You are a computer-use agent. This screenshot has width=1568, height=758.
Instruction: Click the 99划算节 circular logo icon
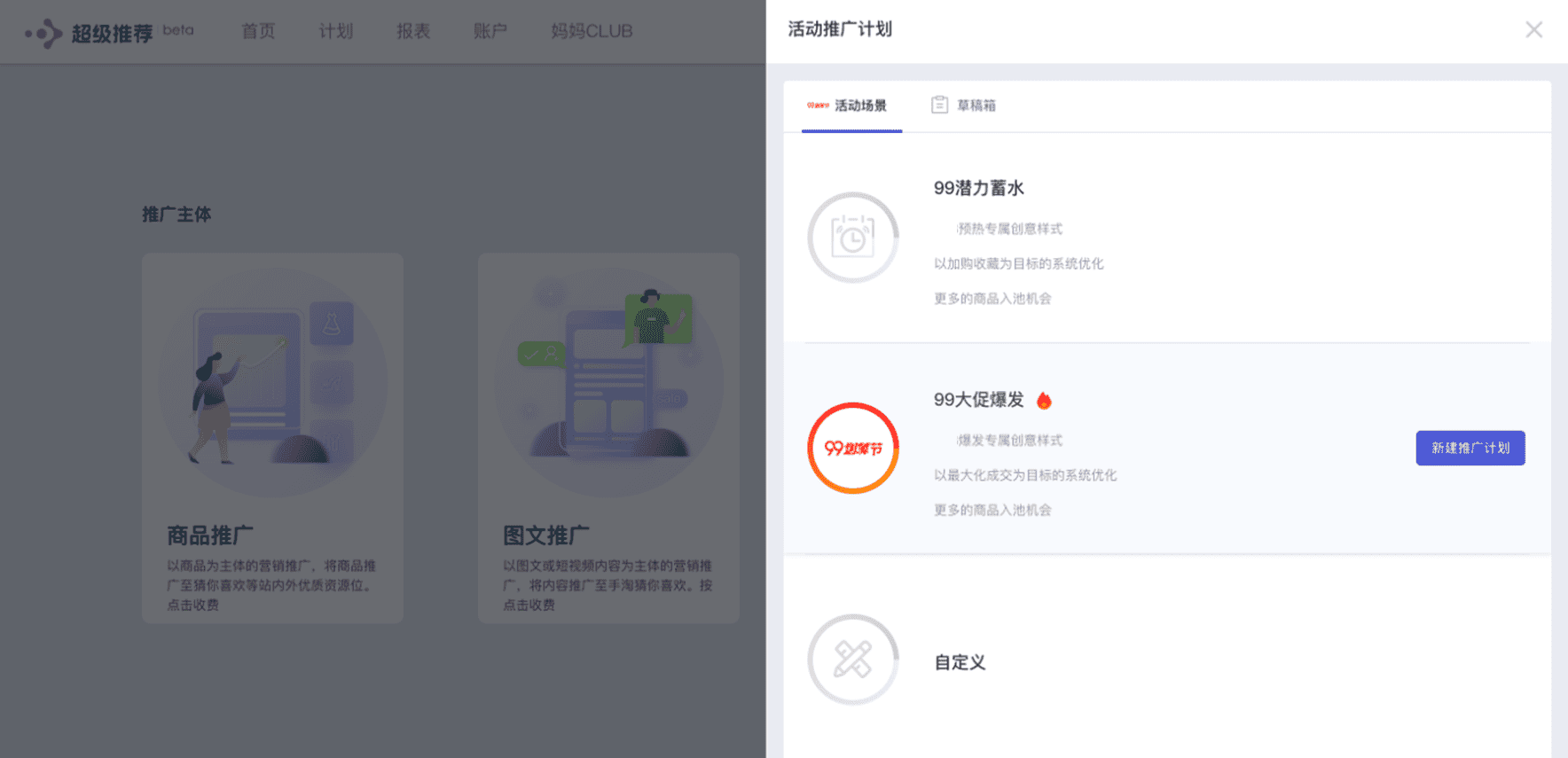[853, 449]
